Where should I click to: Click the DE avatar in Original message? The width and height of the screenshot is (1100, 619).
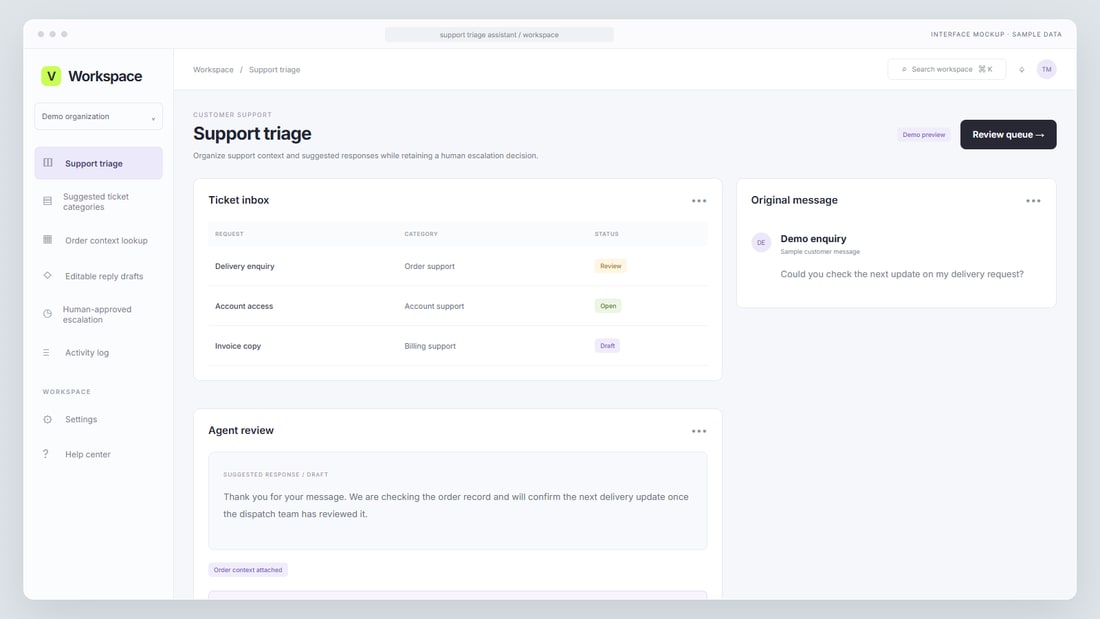coord(761,242)
